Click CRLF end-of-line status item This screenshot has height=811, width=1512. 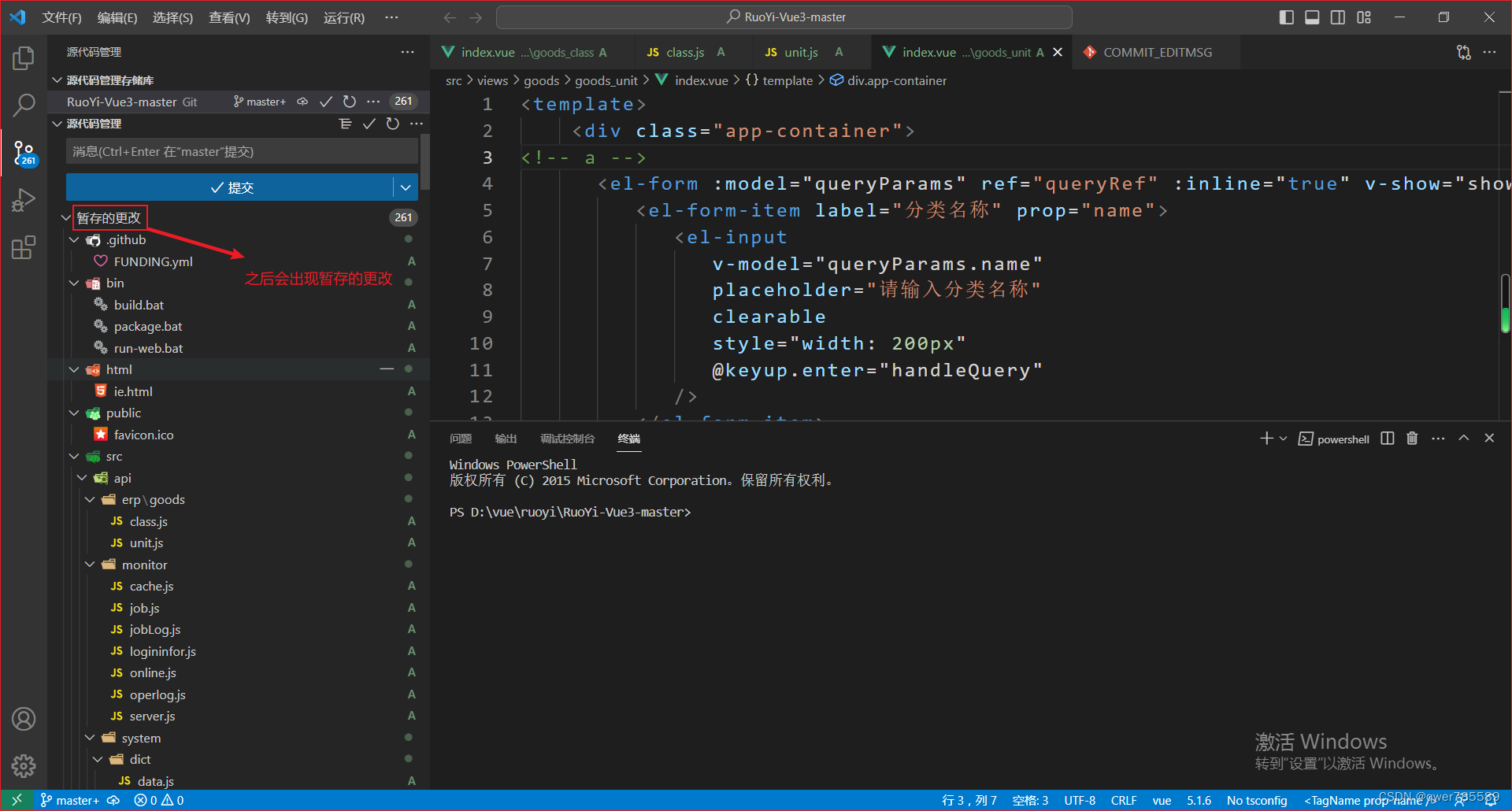[1124, 800]
